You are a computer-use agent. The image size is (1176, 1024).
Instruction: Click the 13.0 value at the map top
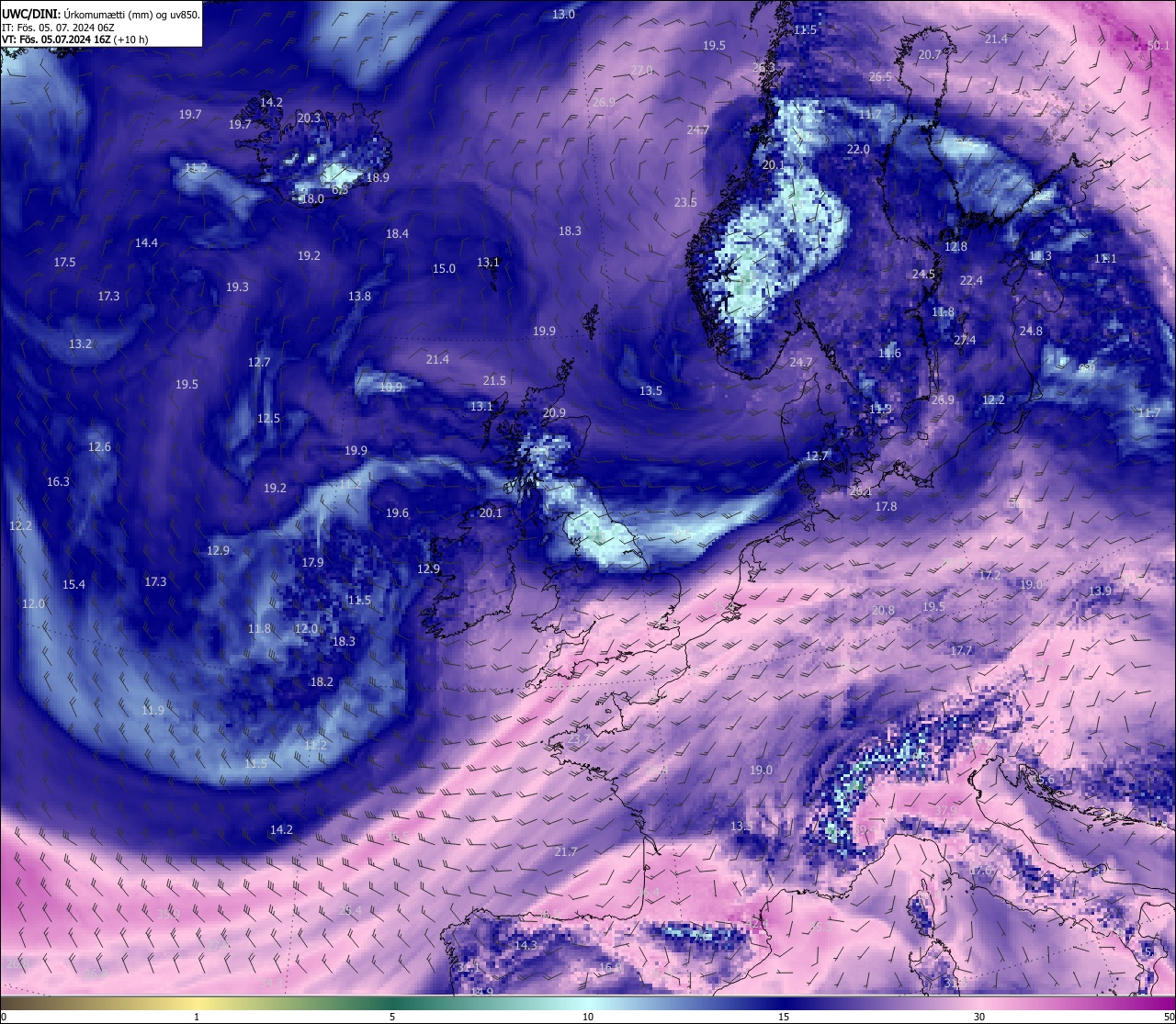pyautogui.click(x=563, y=15)
